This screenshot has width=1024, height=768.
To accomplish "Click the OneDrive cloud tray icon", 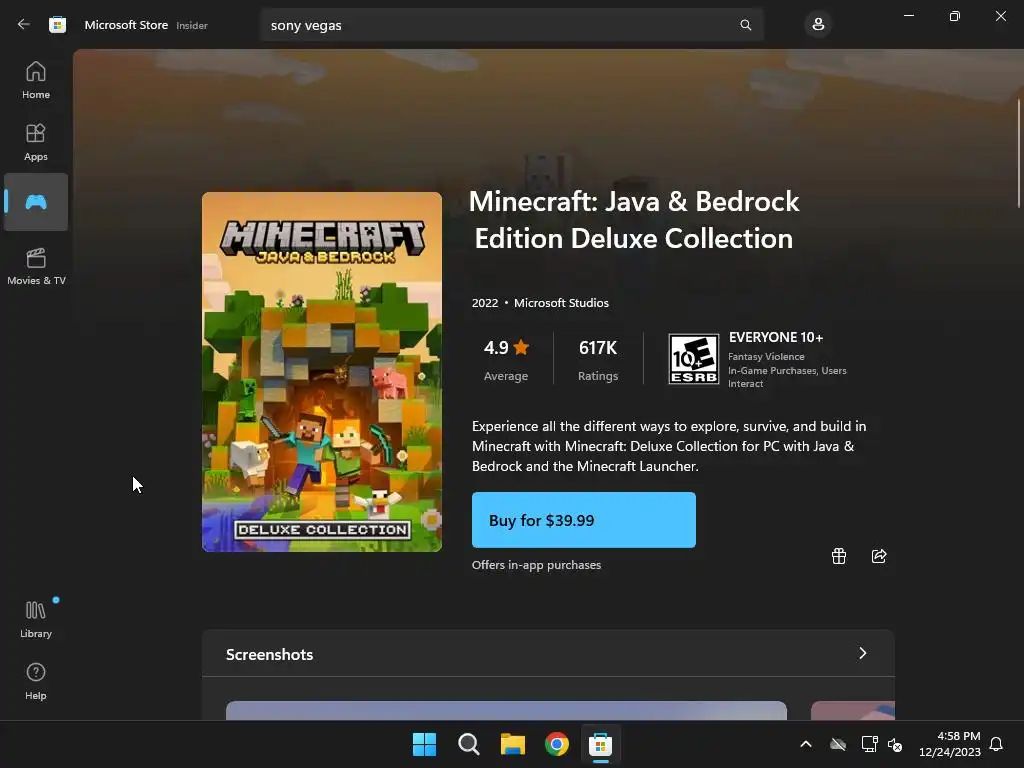I will click(838, 744).
